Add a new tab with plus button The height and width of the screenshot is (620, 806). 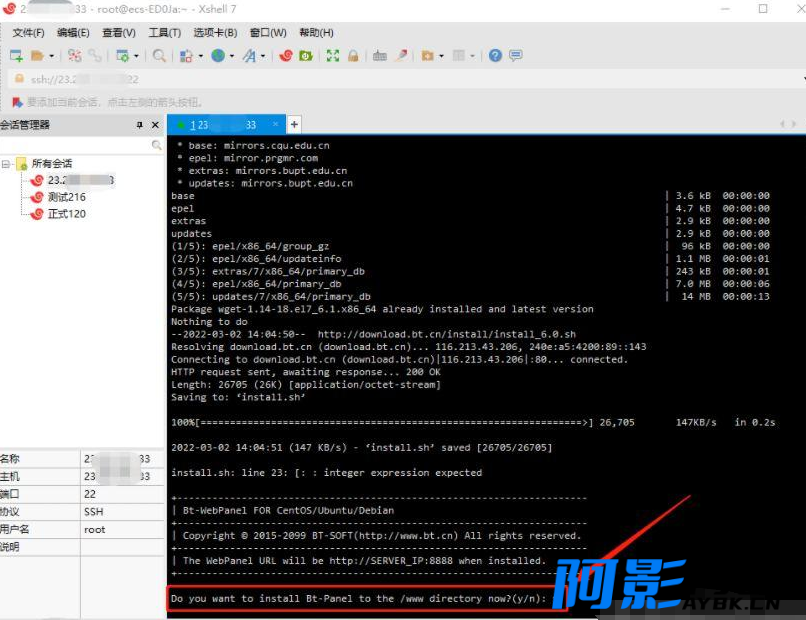coord(294,124)
